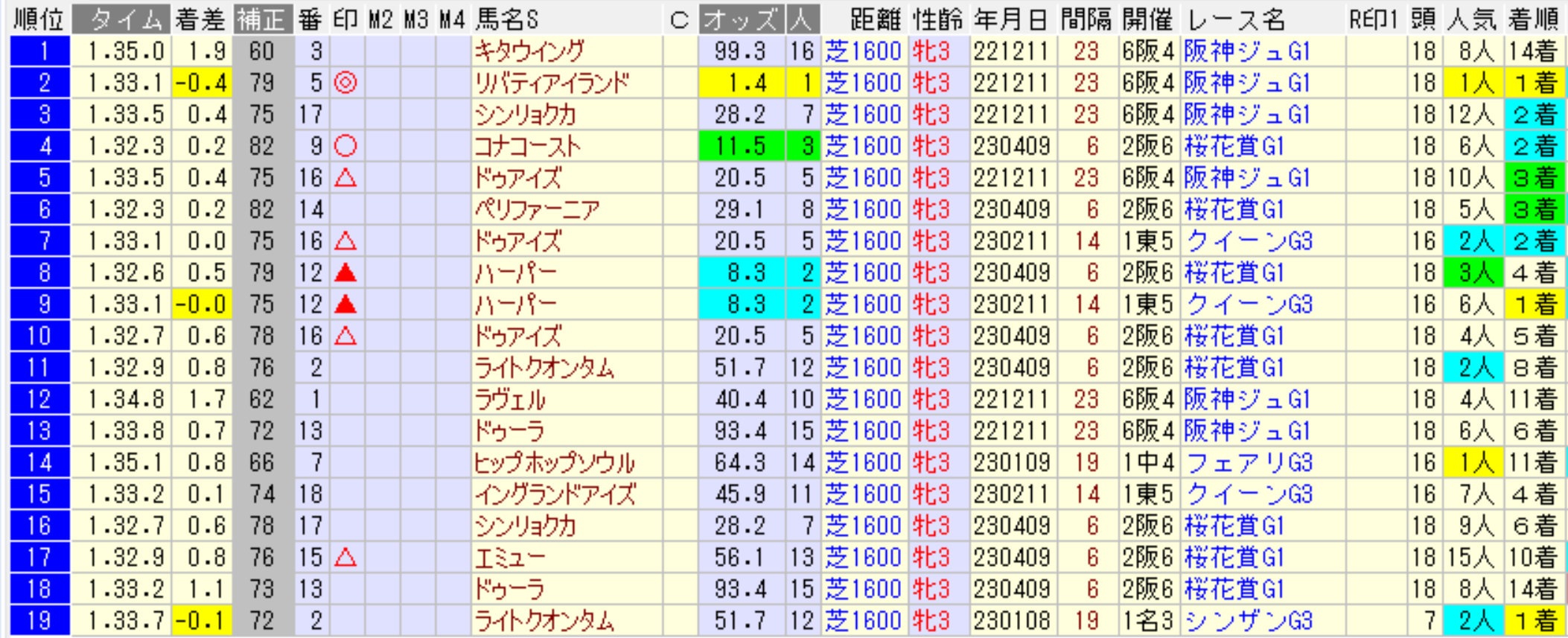Open horse name キタウイング
1568x638 pixels.
(529, 51)
